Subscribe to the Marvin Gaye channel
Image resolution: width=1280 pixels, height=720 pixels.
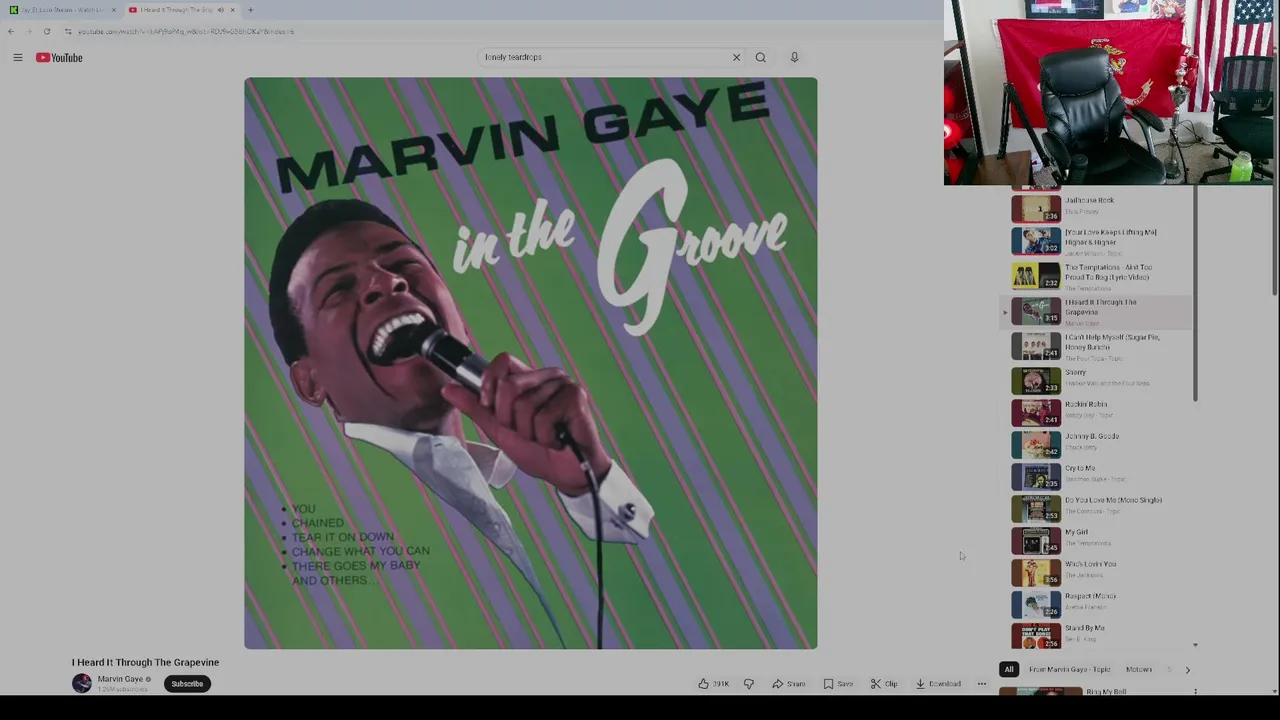(187, 684)
